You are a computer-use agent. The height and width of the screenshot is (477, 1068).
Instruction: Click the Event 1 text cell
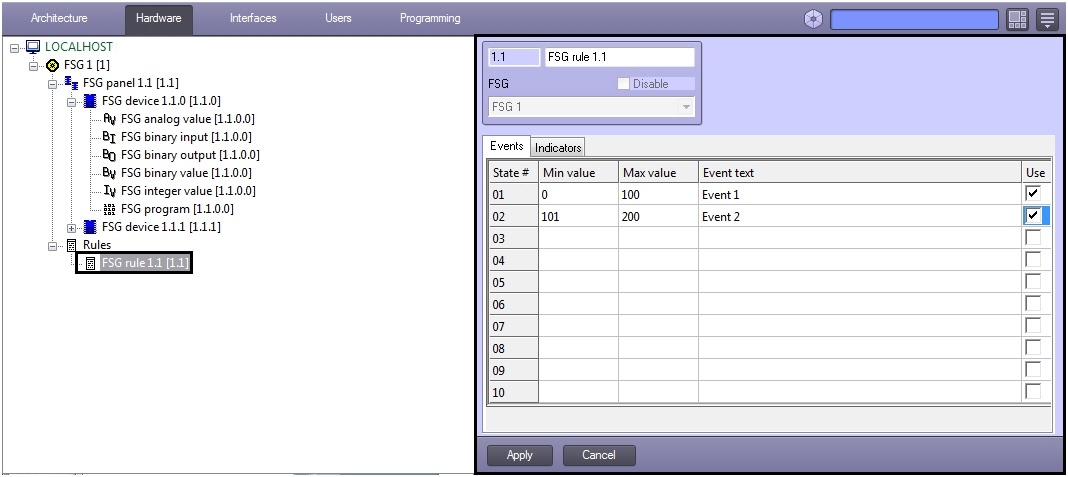pos(860,194)
